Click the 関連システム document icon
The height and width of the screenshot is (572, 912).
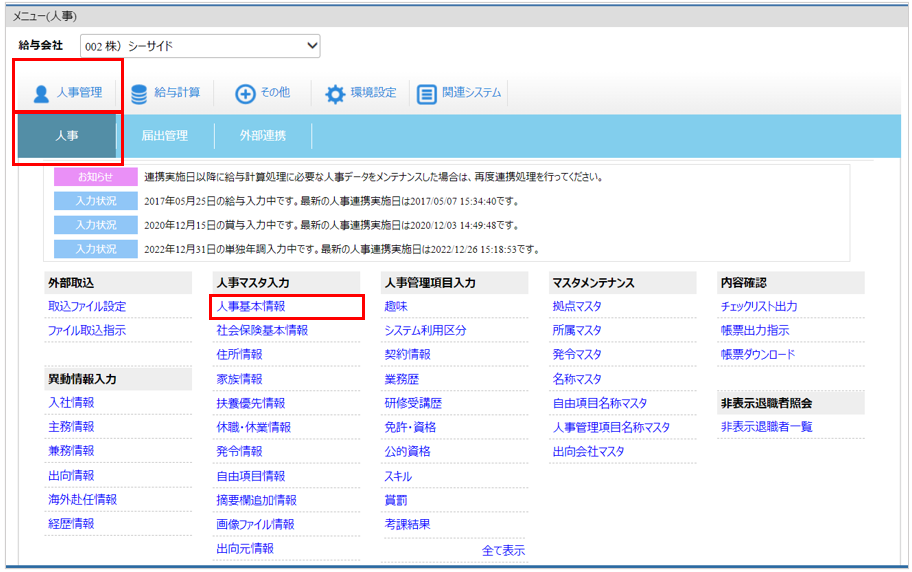tap(426, 94)
